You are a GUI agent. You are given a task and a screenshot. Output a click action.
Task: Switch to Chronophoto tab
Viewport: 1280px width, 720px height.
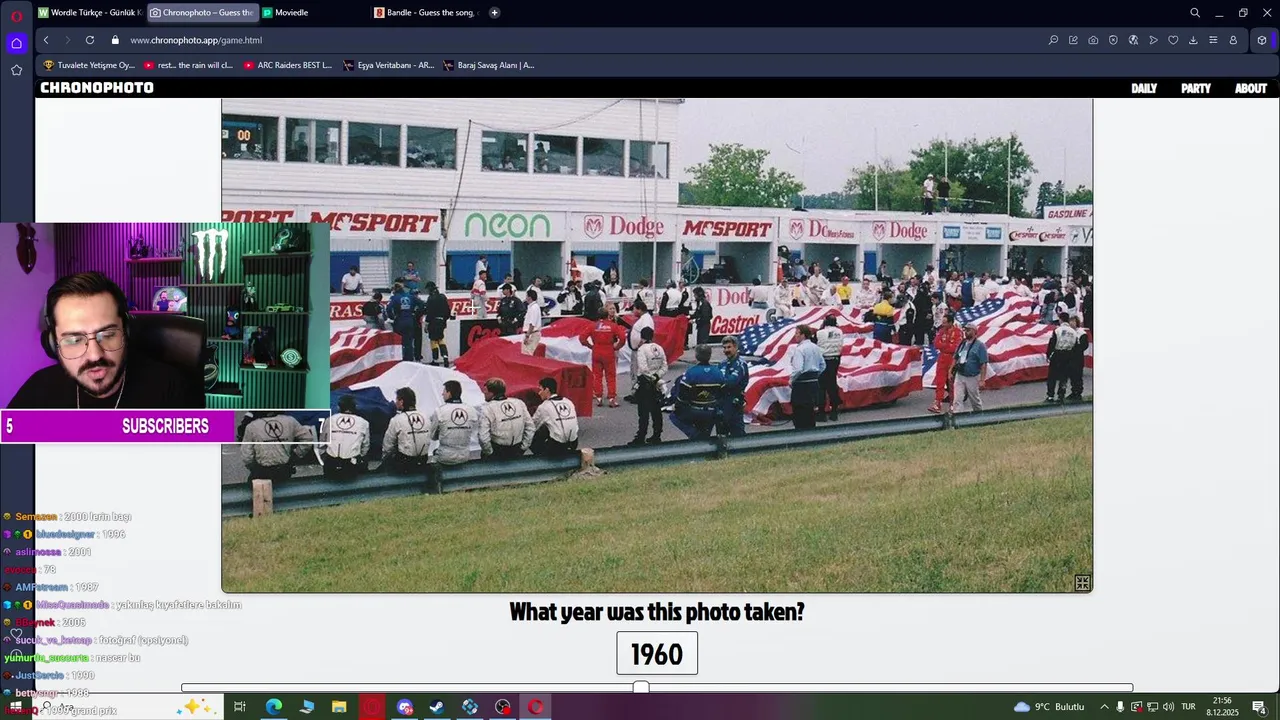pyautogui.click(x=202, y=13)
